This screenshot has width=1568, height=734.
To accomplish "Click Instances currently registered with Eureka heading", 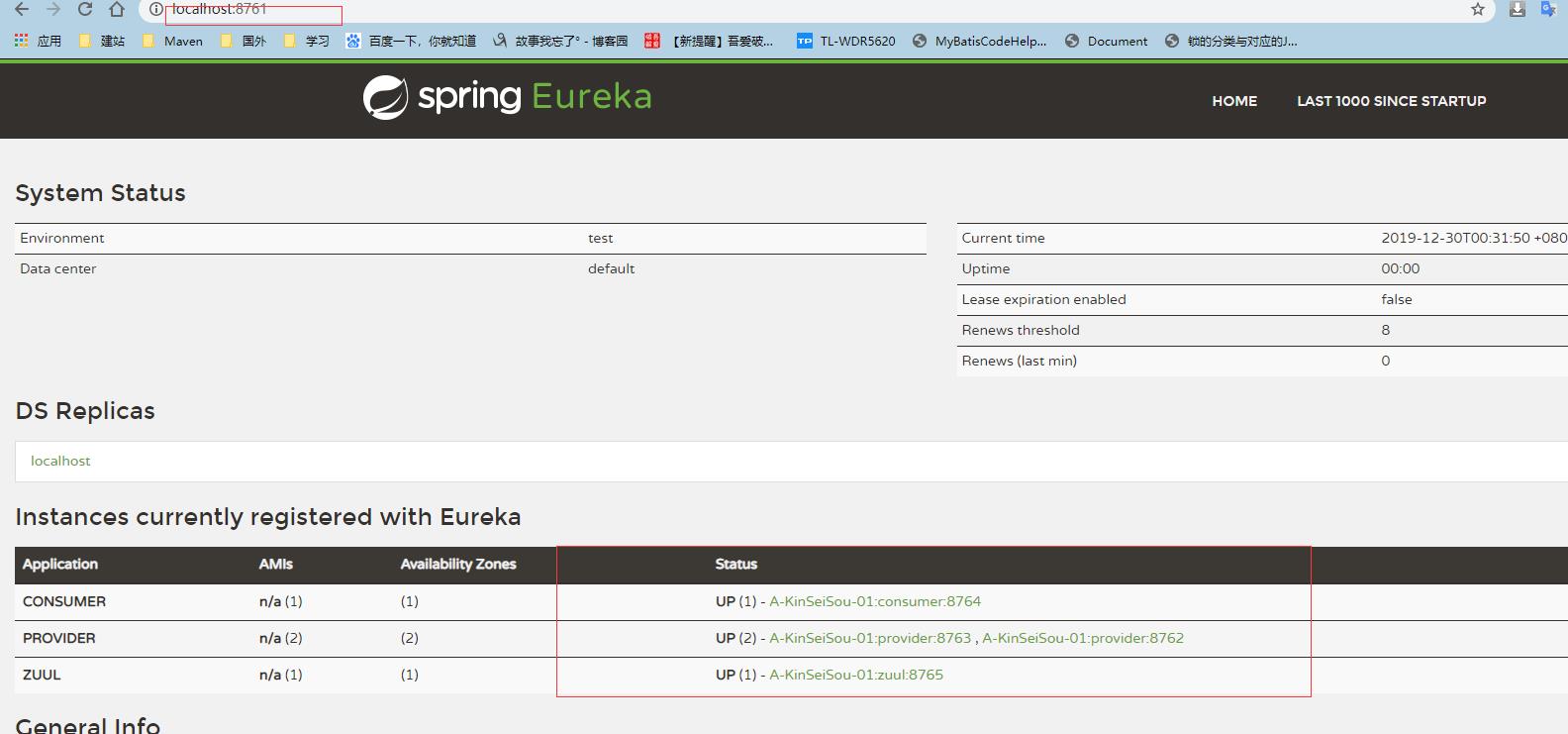I will pyautogui.click(x=268, y=517).
